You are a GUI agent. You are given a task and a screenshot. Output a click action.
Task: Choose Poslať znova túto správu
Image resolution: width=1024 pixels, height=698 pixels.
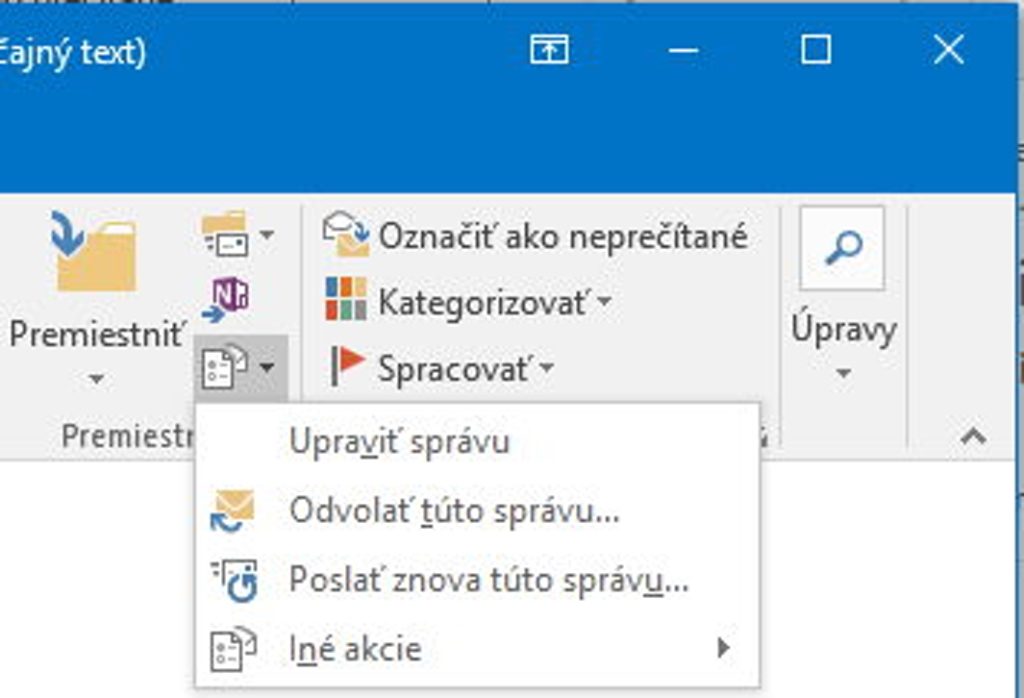[x=488, y=579]
